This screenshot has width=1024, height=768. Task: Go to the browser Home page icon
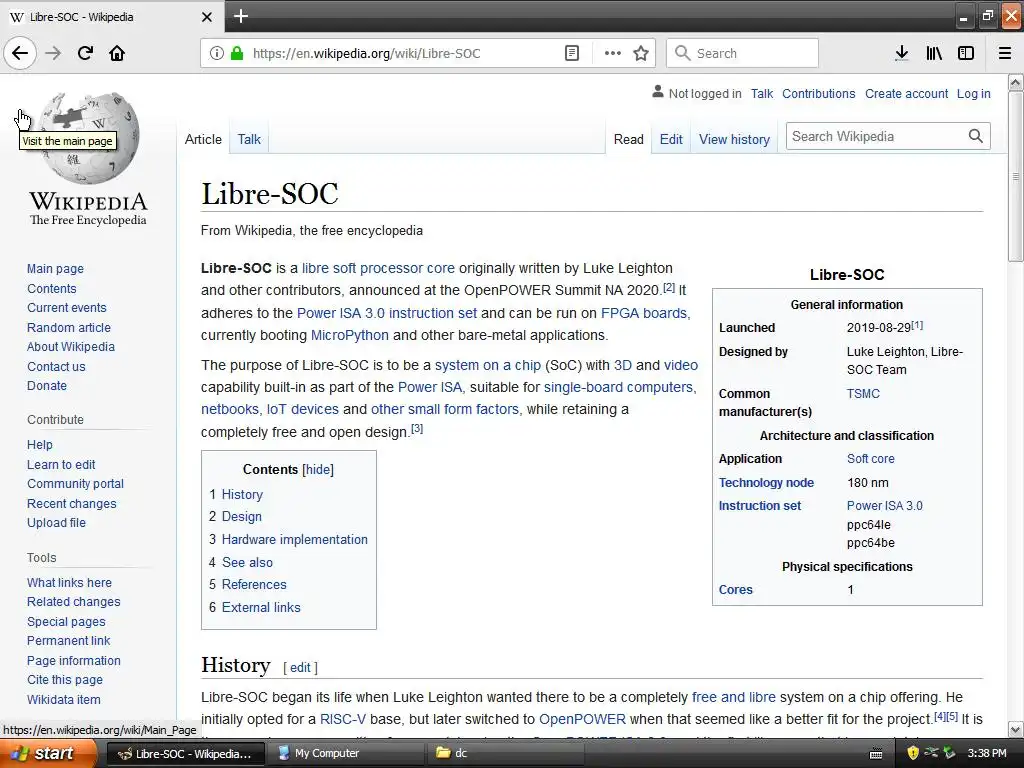pyautogui.click(x=117, y=53)
